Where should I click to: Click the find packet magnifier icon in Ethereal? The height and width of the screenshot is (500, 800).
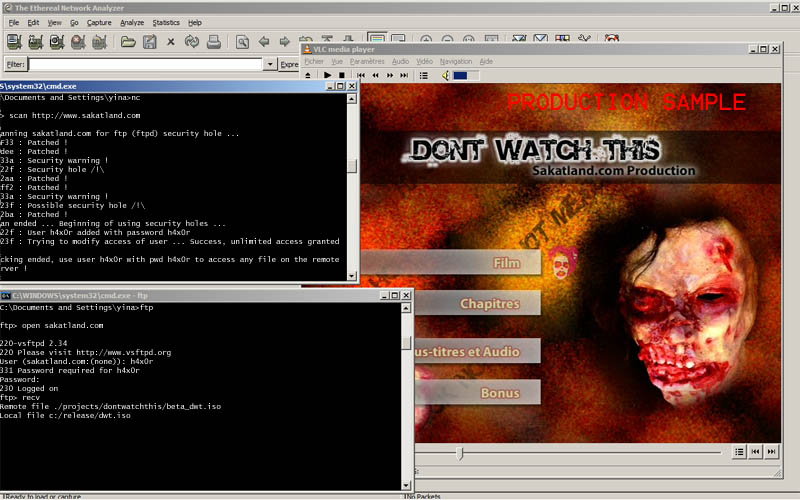242,42
